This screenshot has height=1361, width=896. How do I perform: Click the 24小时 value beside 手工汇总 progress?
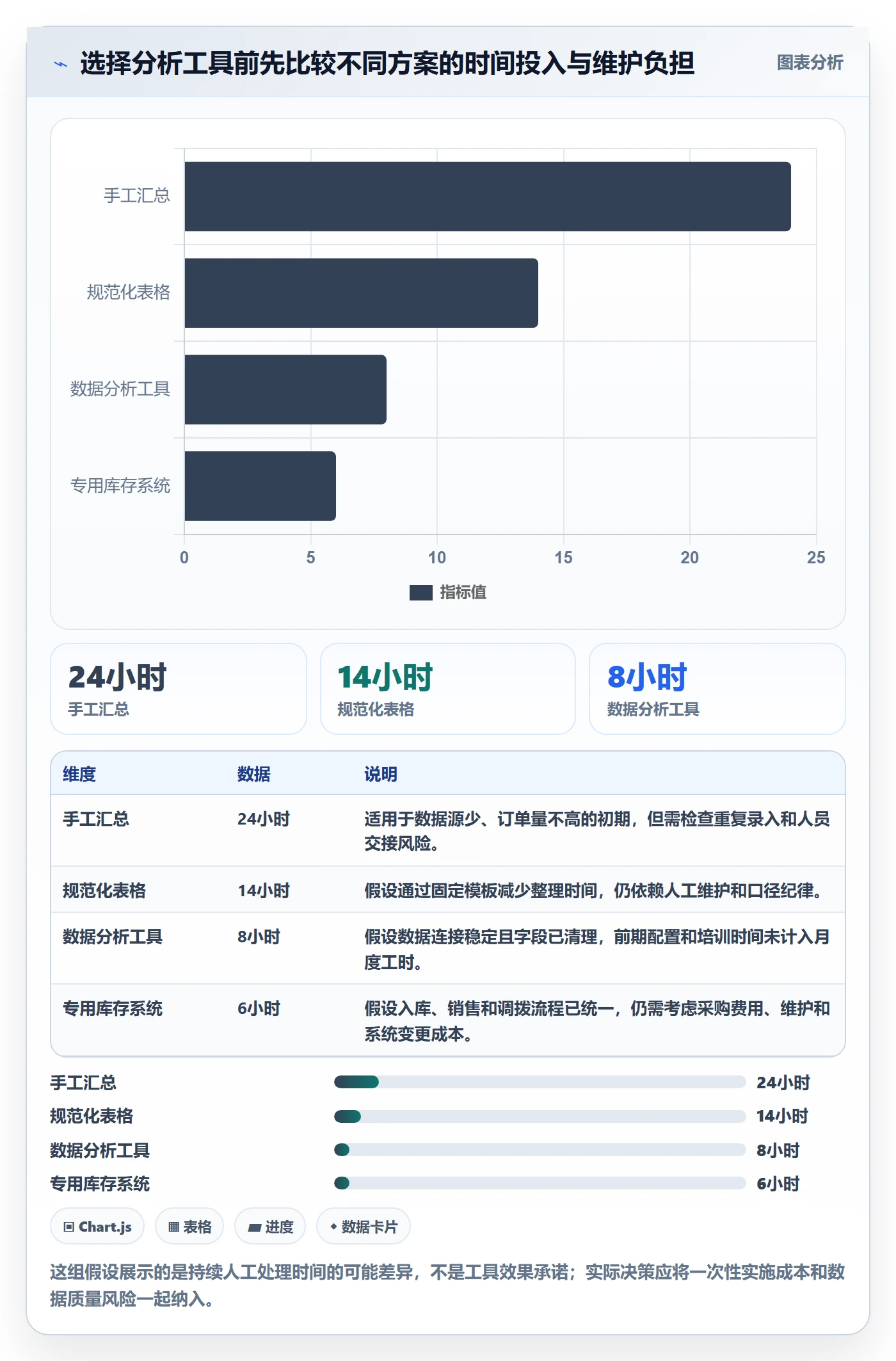[x=783, y=1083]
